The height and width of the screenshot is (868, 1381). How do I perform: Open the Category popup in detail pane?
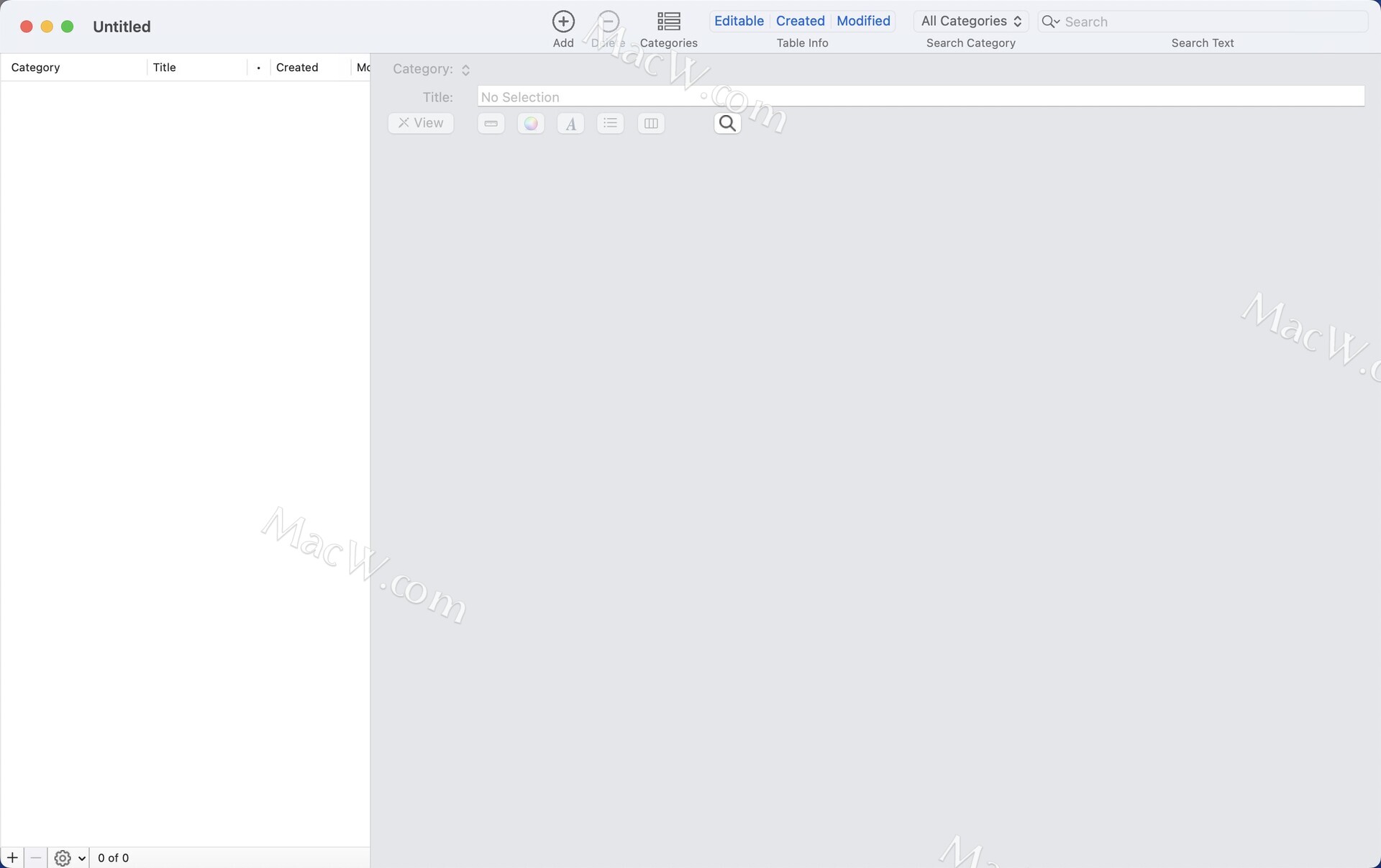pyautogui.click(x=465, y=70)
